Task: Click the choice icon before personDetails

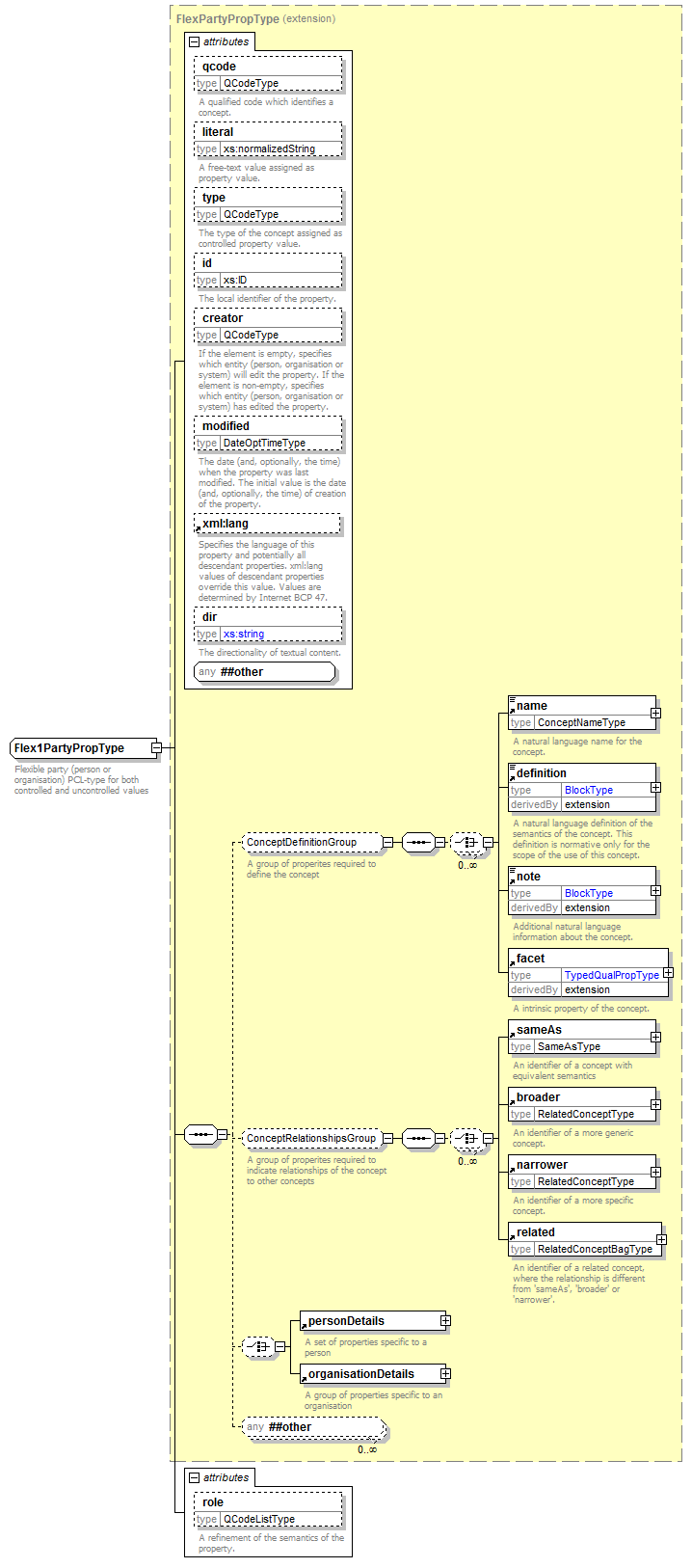Action: [257, 1346]
